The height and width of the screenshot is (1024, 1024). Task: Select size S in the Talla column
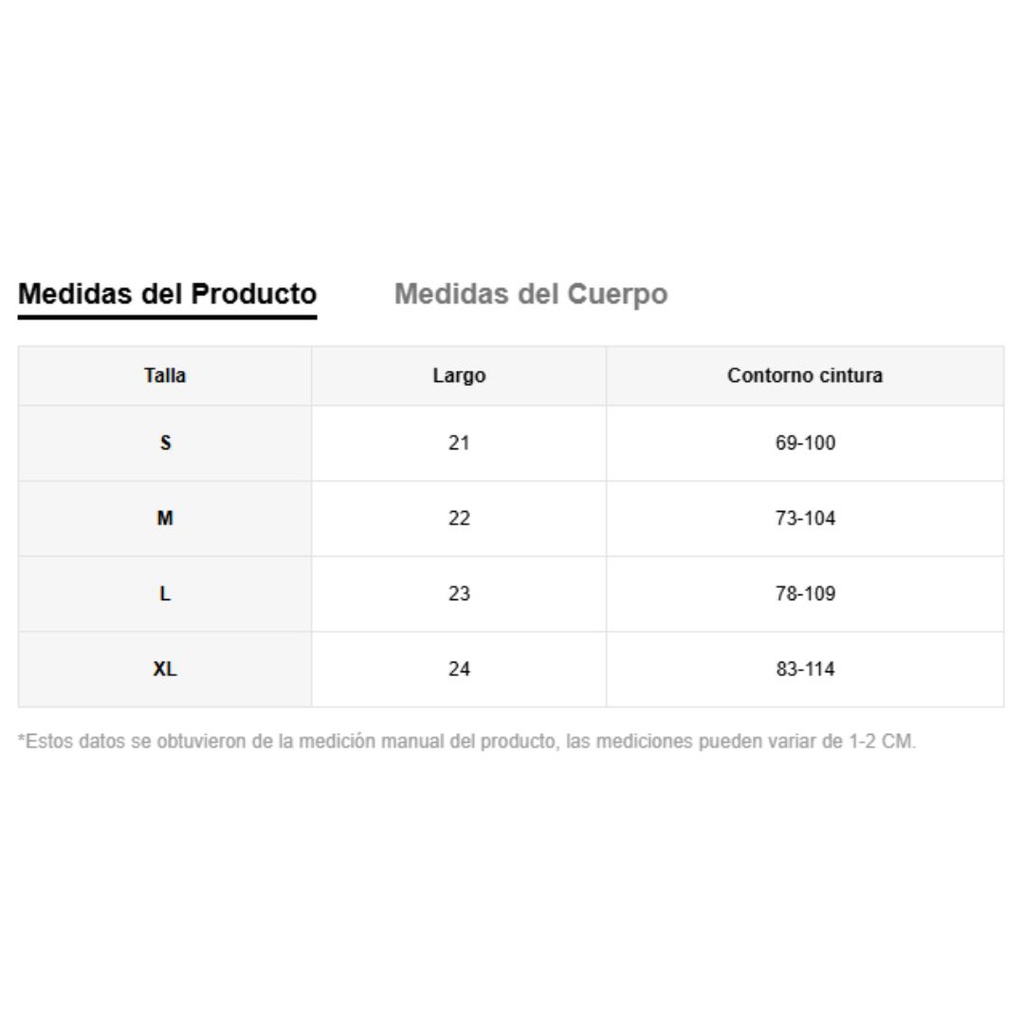165,443
